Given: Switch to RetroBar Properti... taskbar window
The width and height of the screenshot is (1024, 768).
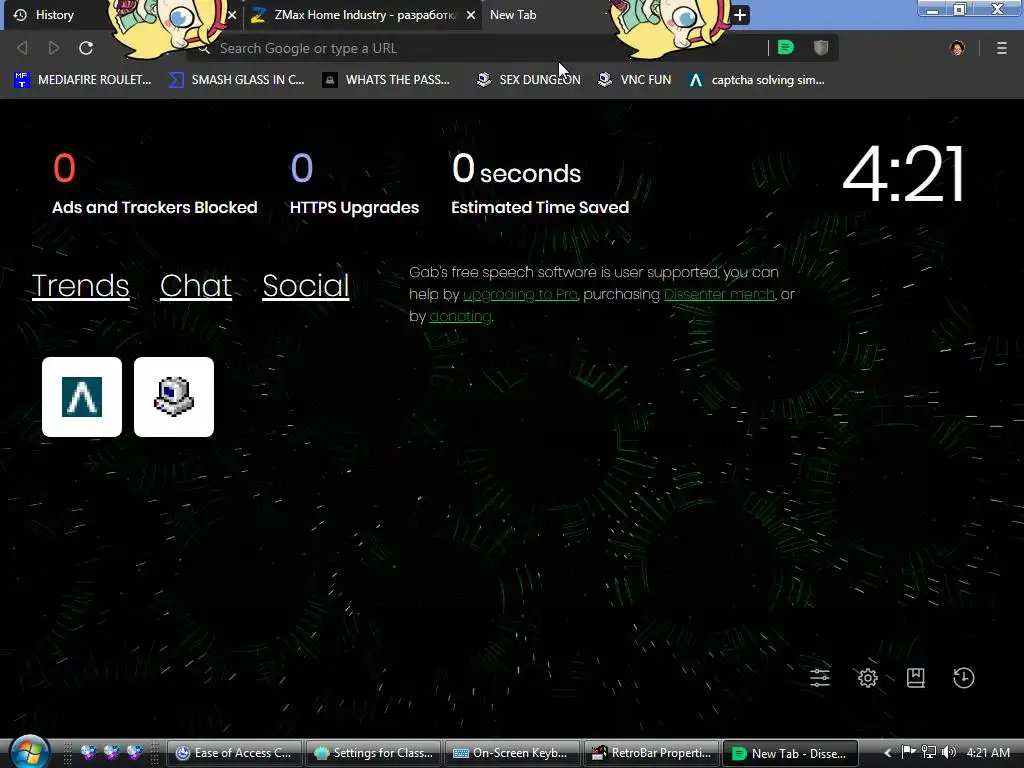Looking at the screenshot, I should click(652, 753).
